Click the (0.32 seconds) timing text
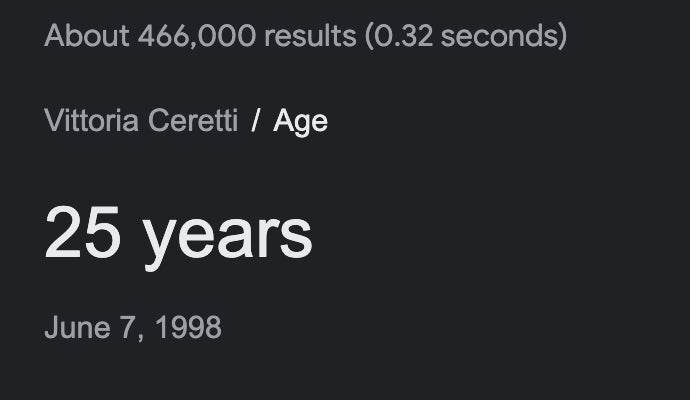This screenshot has width=690, height=400. click(466, 37)
